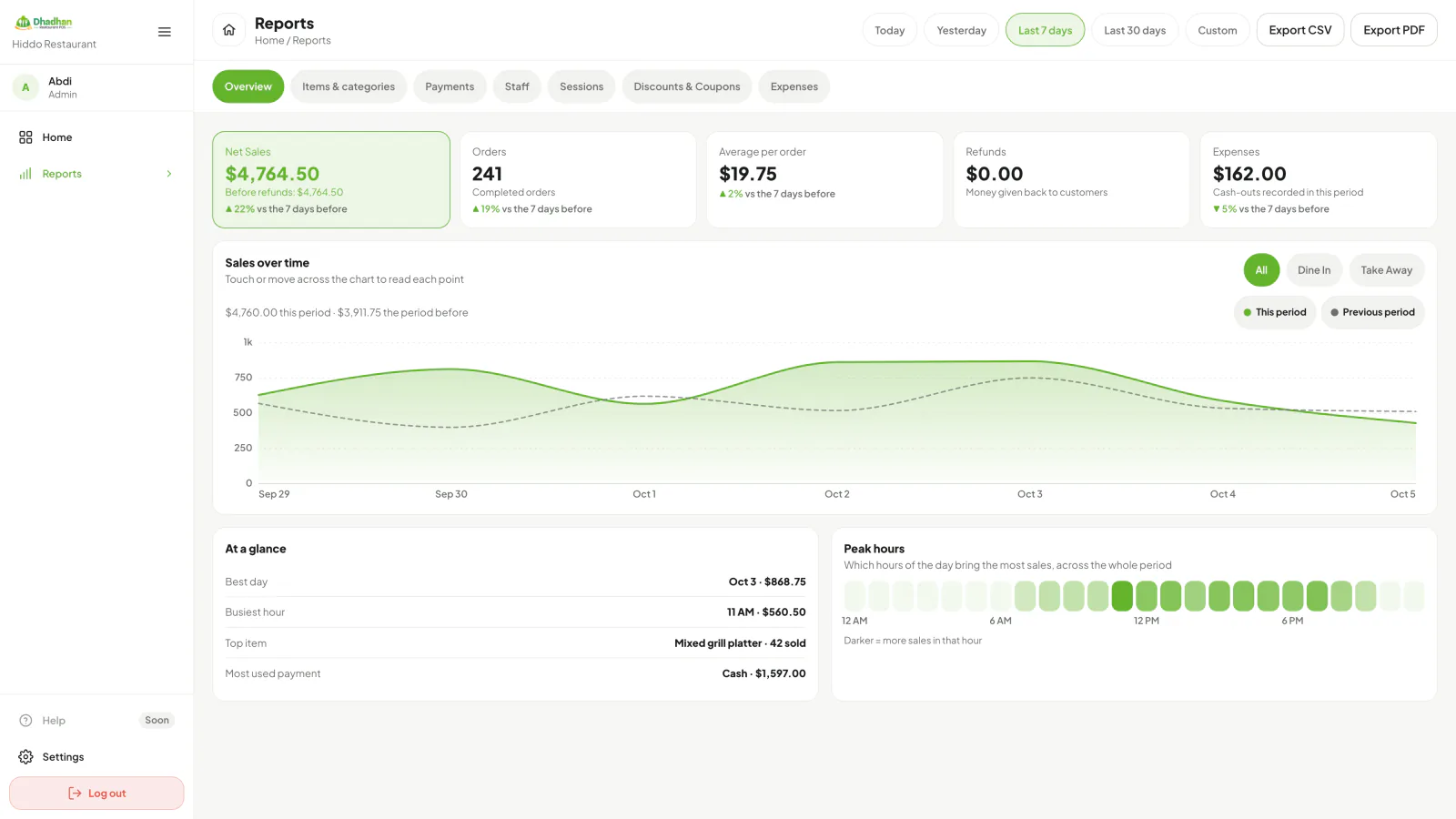Image resolution: width=1456 pixels, height=819 pixels.
Task: Filter chart by Dine In
Action: (x=1314, y=270)
